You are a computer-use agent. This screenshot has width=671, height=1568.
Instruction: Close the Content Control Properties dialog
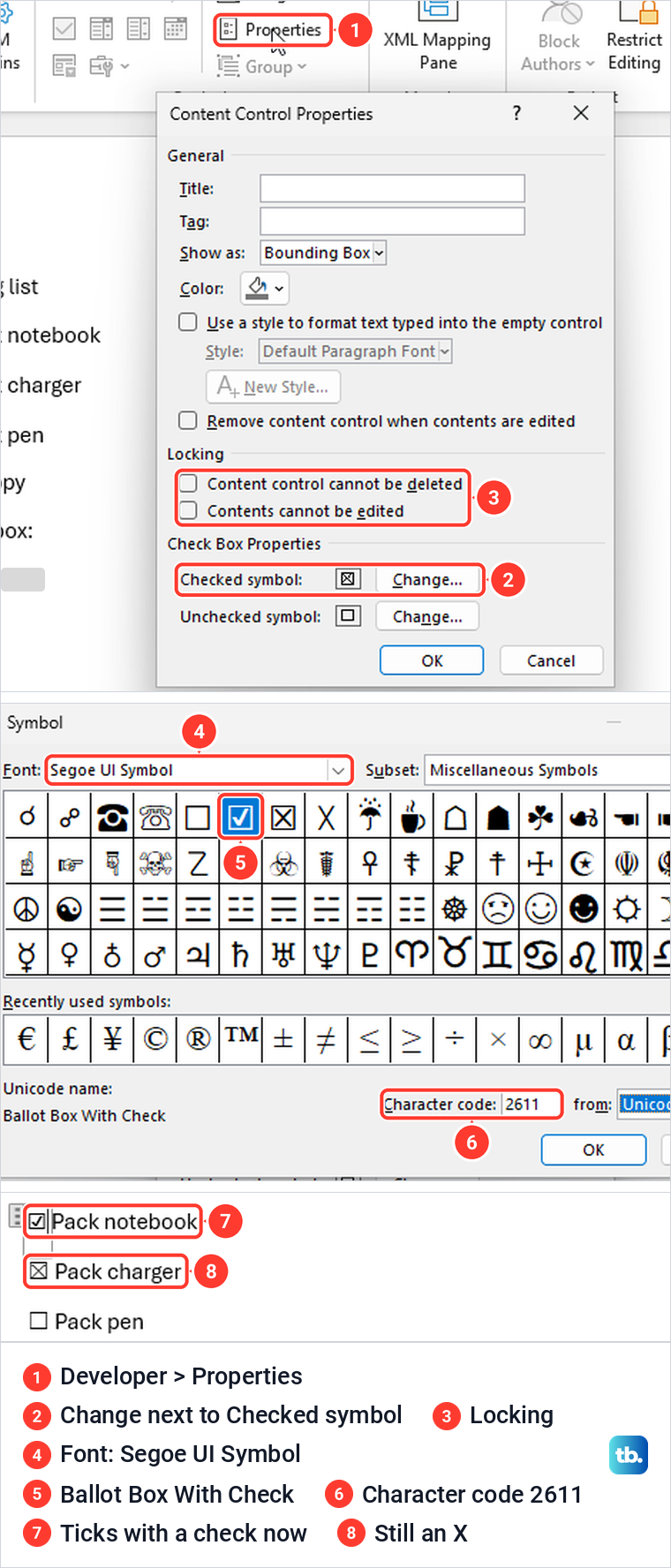[x=581, y=113]
